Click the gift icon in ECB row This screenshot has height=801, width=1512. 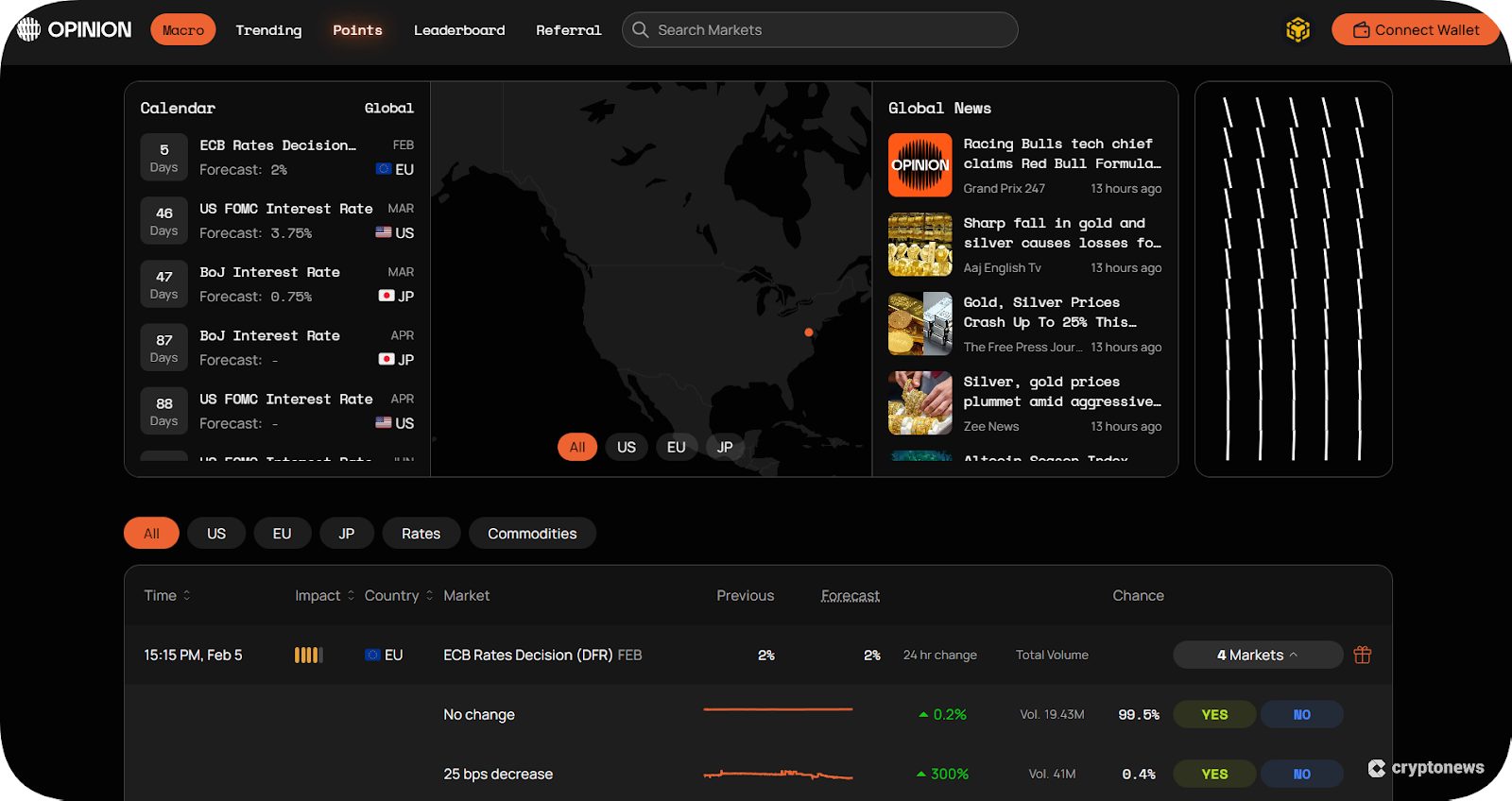click(x=1362, y=655)
